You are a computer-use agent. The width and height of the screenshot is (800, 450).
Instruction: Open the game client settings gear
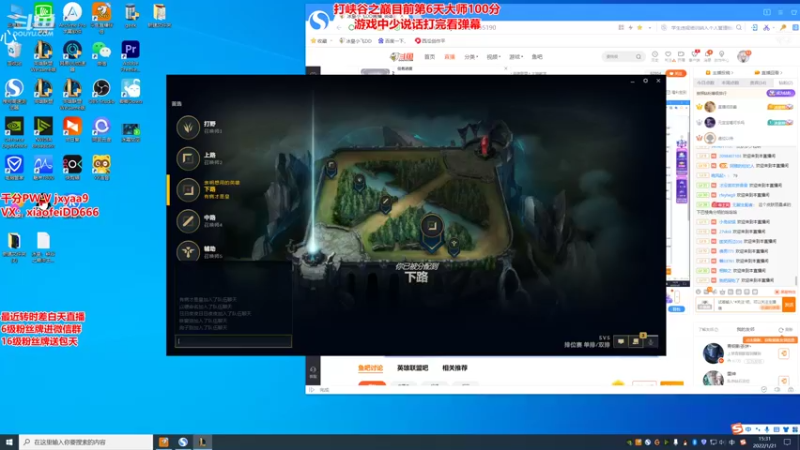645,81
